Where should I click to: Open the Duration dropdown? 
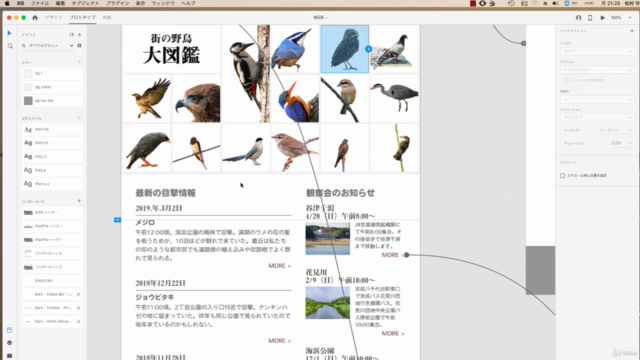tap(621, 143)
